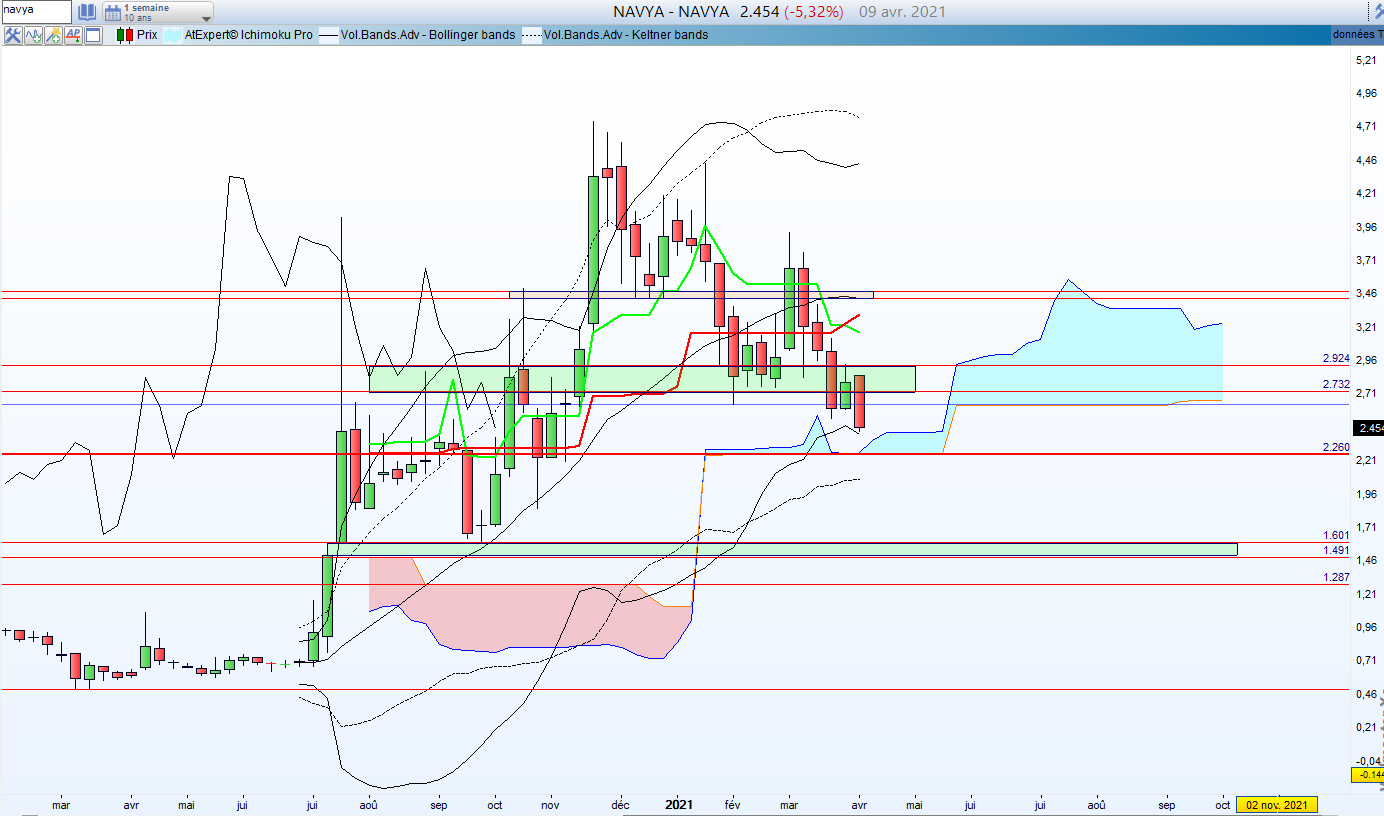
Task: Click the last red weekly candle
Action: 859,400
